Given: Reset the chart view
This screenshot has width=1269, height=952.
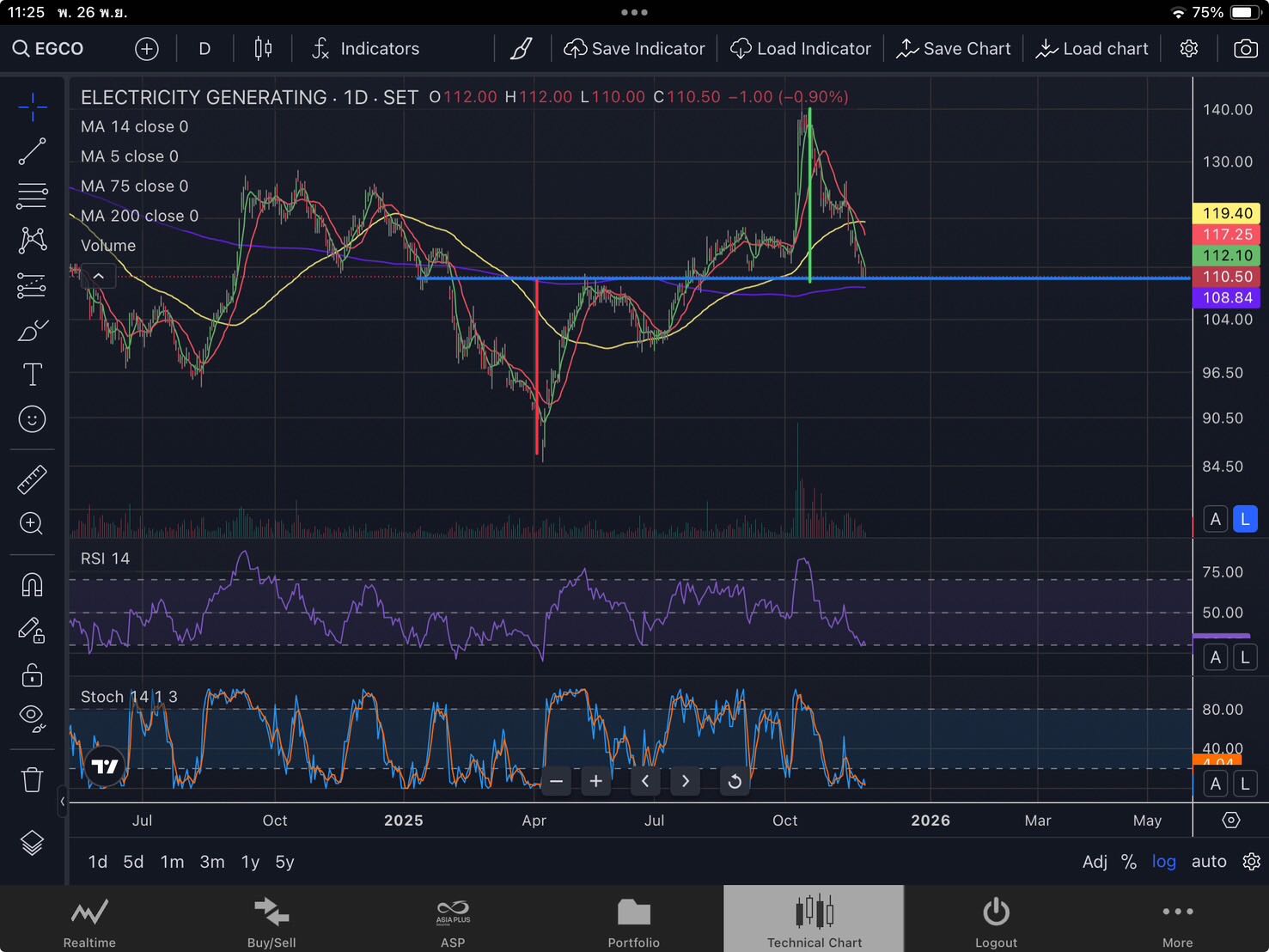Looking at the screenshot, I should pyautogui.click(x=735, y=781).
